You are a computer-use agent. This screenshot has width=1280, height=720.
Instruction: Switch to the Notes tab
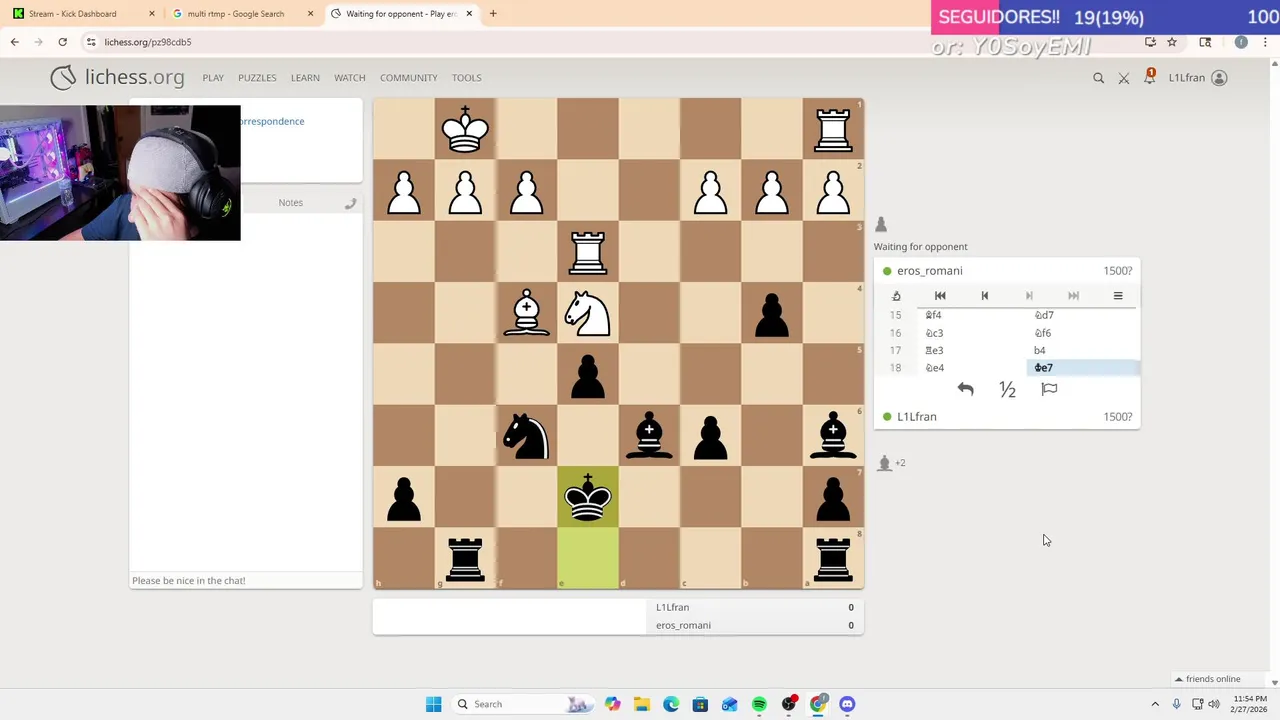point(290,202)
